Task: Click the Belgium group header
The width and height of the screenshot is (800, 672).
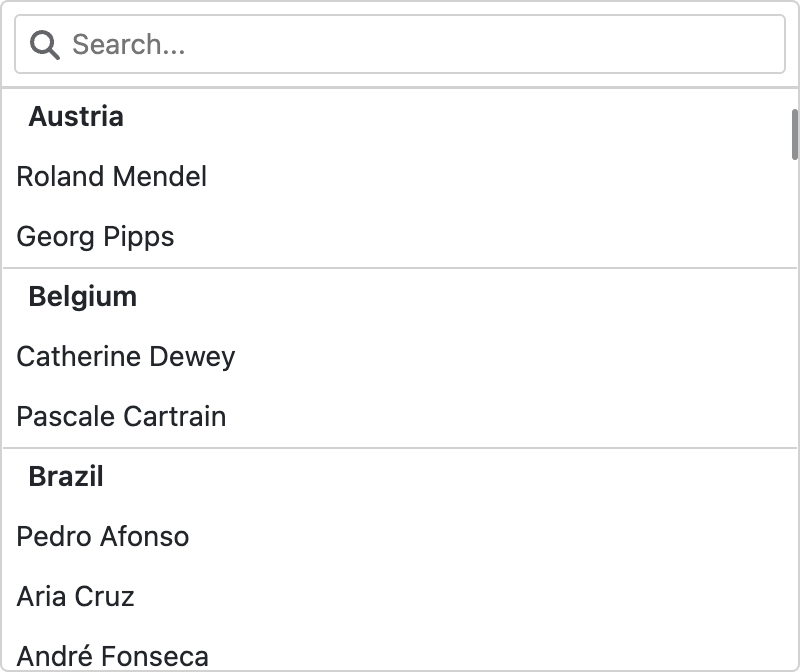Action: [83, 297]
